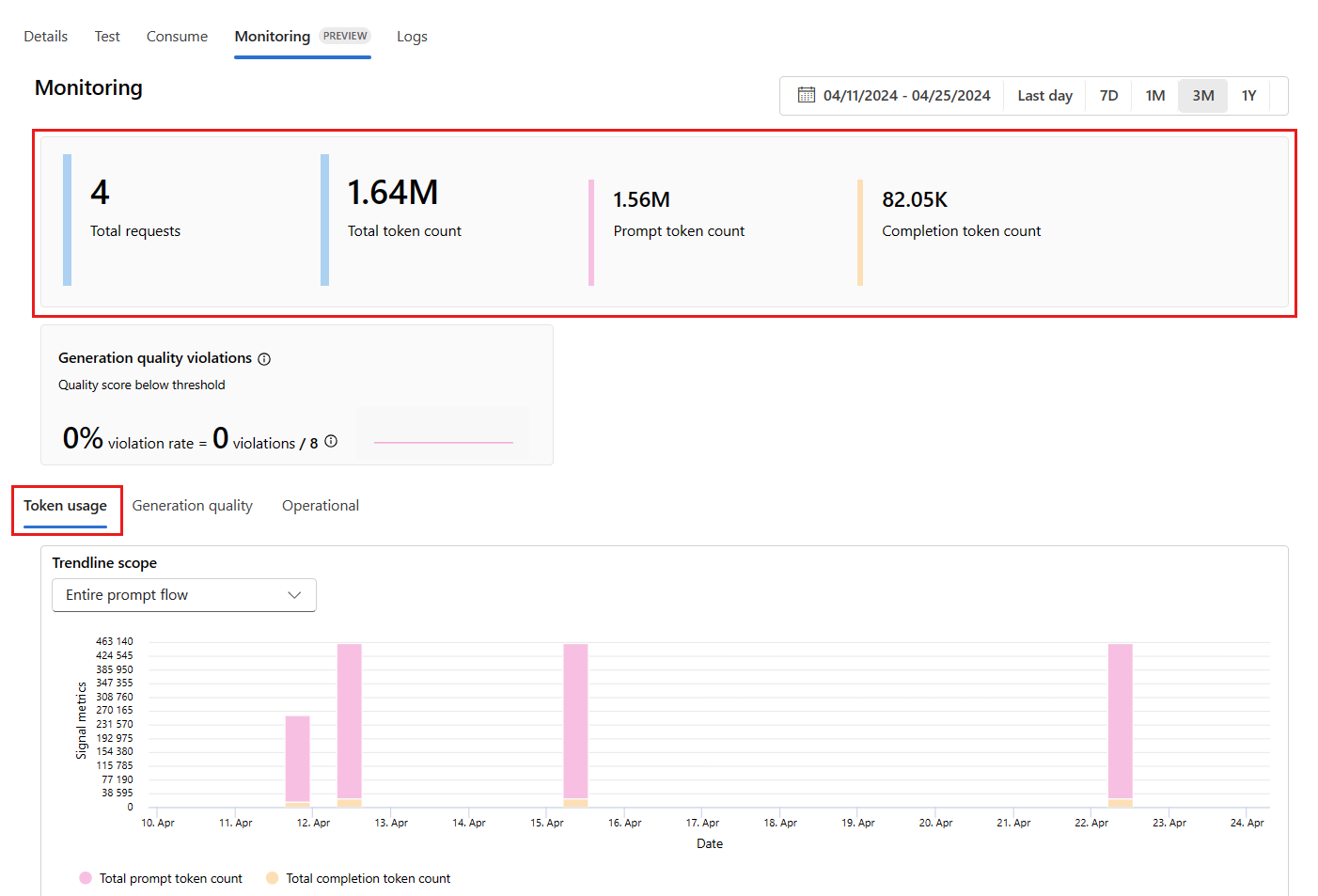Screen dimensions: 1318x896
Task: Go to the Consume tab
Action: 177,37
